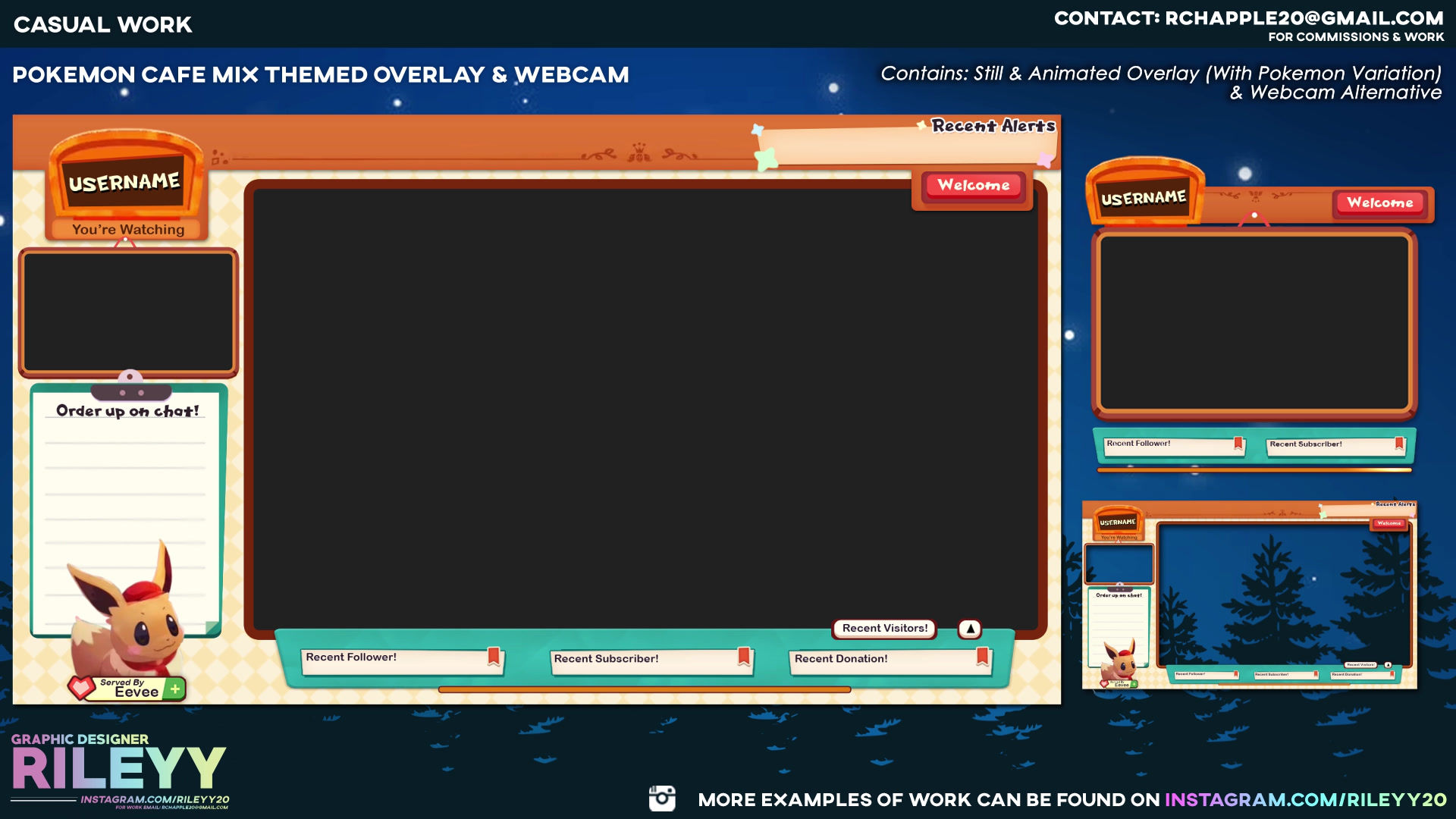Select the red bookmark icon on Recent Follower bar
This screenshot has height=819, width=1456.
click(x=495, y=657)
